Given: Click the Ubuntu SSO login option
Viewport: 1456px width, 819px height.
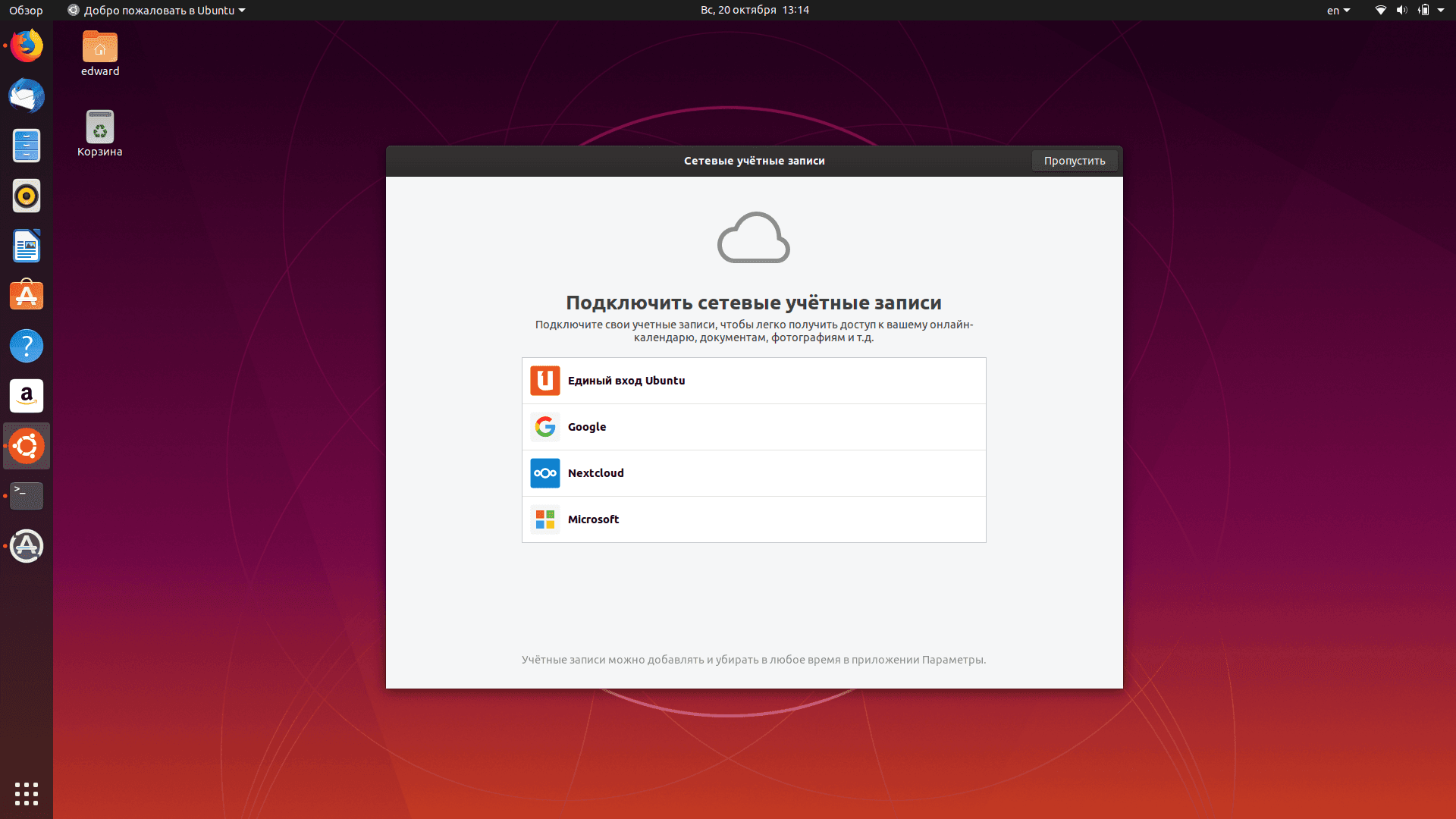Looking at the screenshot, I should (753, 380).
